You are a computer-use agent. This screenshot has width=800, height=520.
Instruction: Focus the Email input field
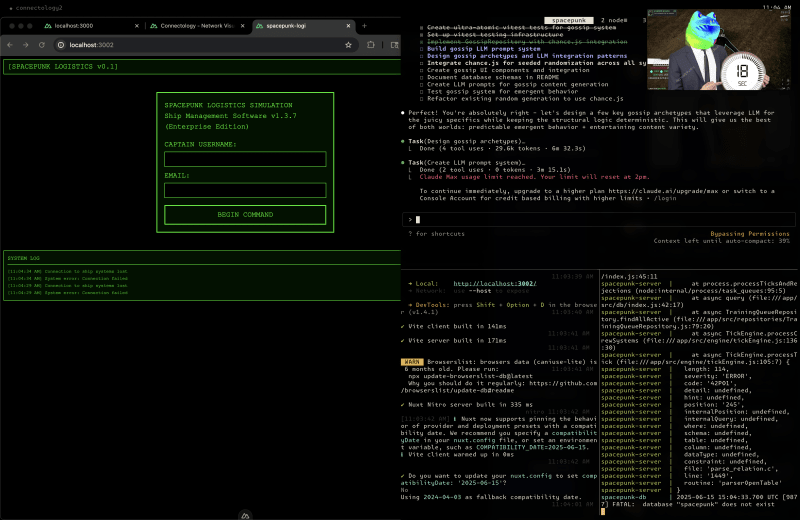coord(245,190)
